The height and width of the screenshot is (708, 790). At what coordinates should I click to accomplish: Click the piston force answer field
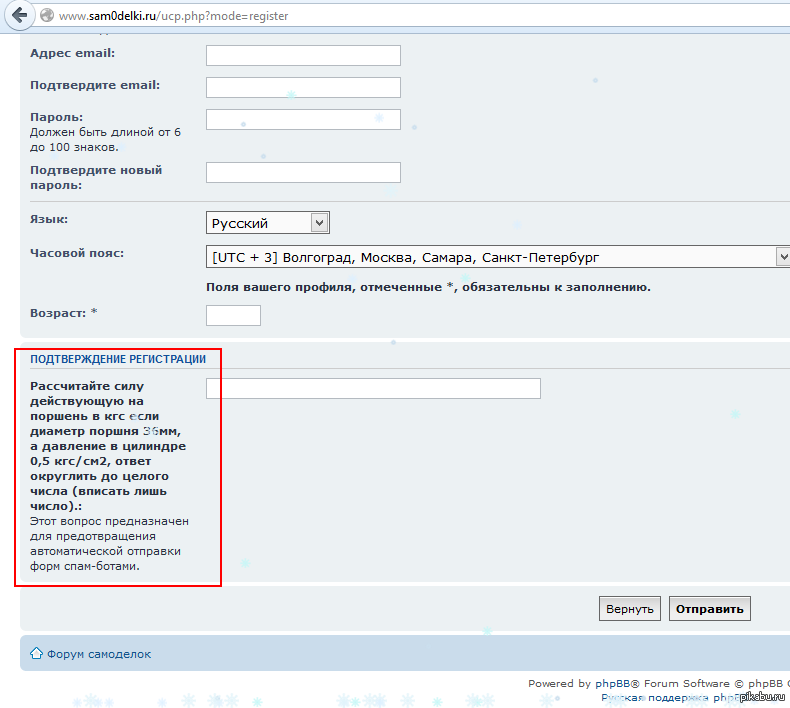373,388
